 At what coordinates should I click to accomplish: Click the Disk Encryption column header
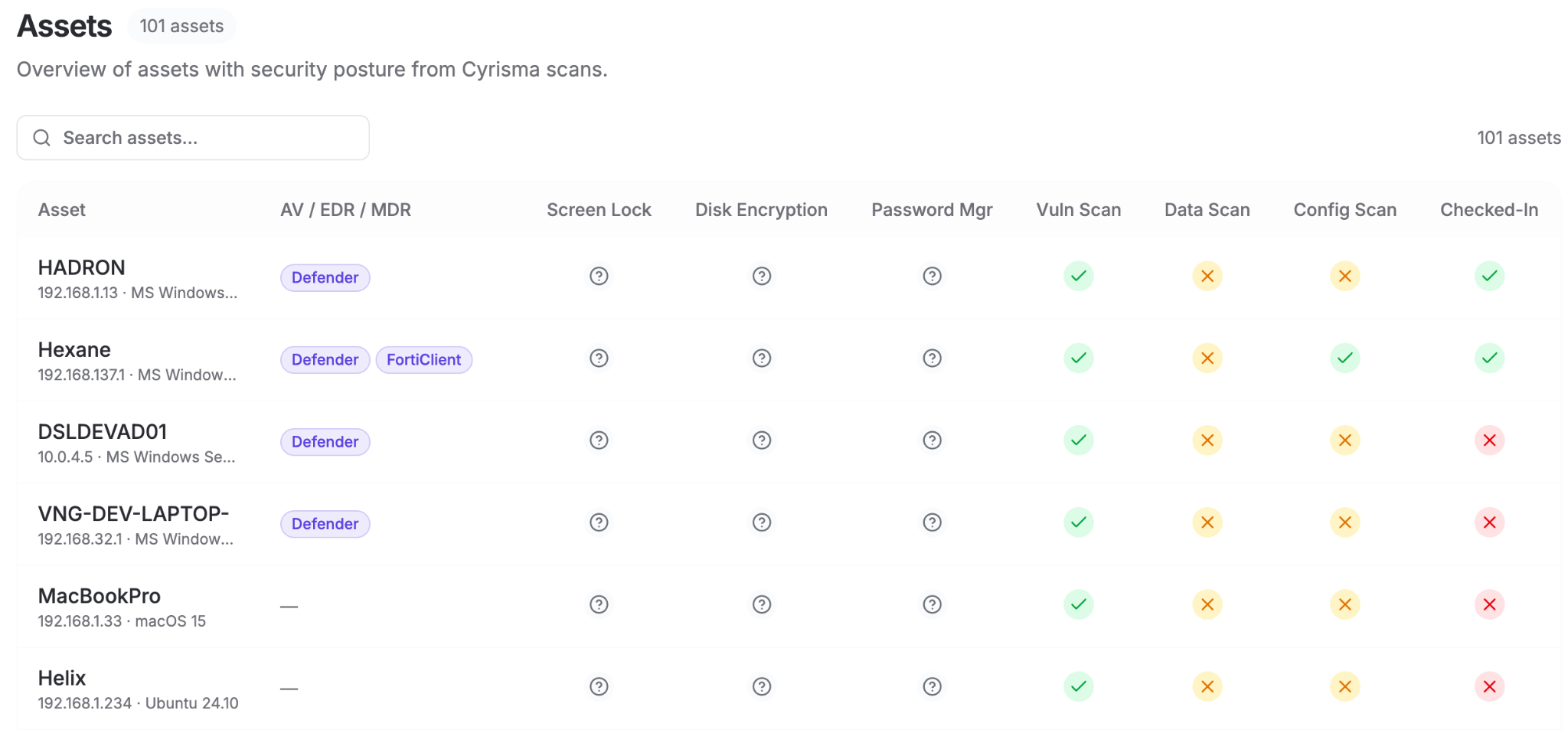(x=761, y=210)
